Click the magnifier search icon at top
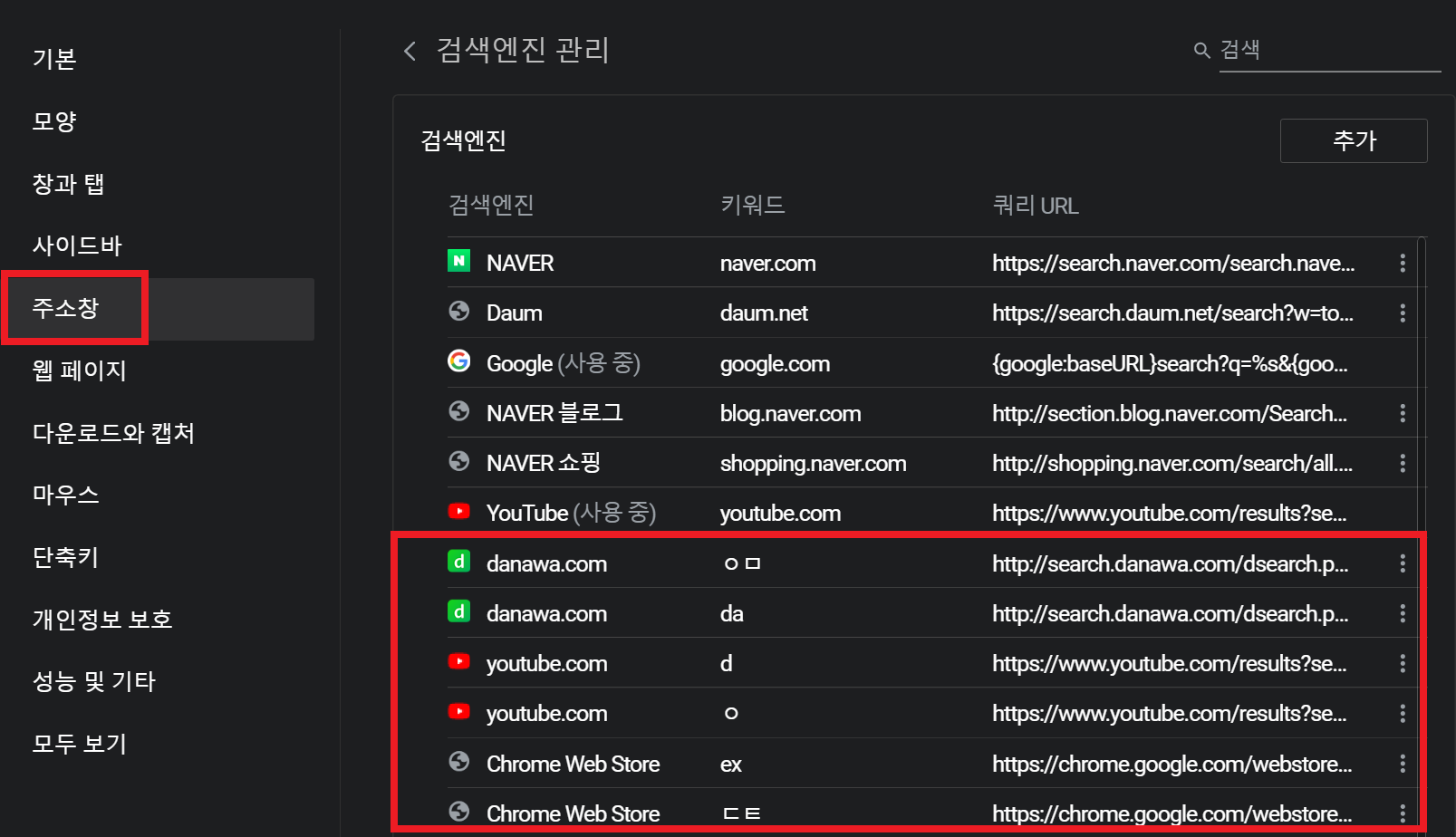 click(x=1202, y=50)
